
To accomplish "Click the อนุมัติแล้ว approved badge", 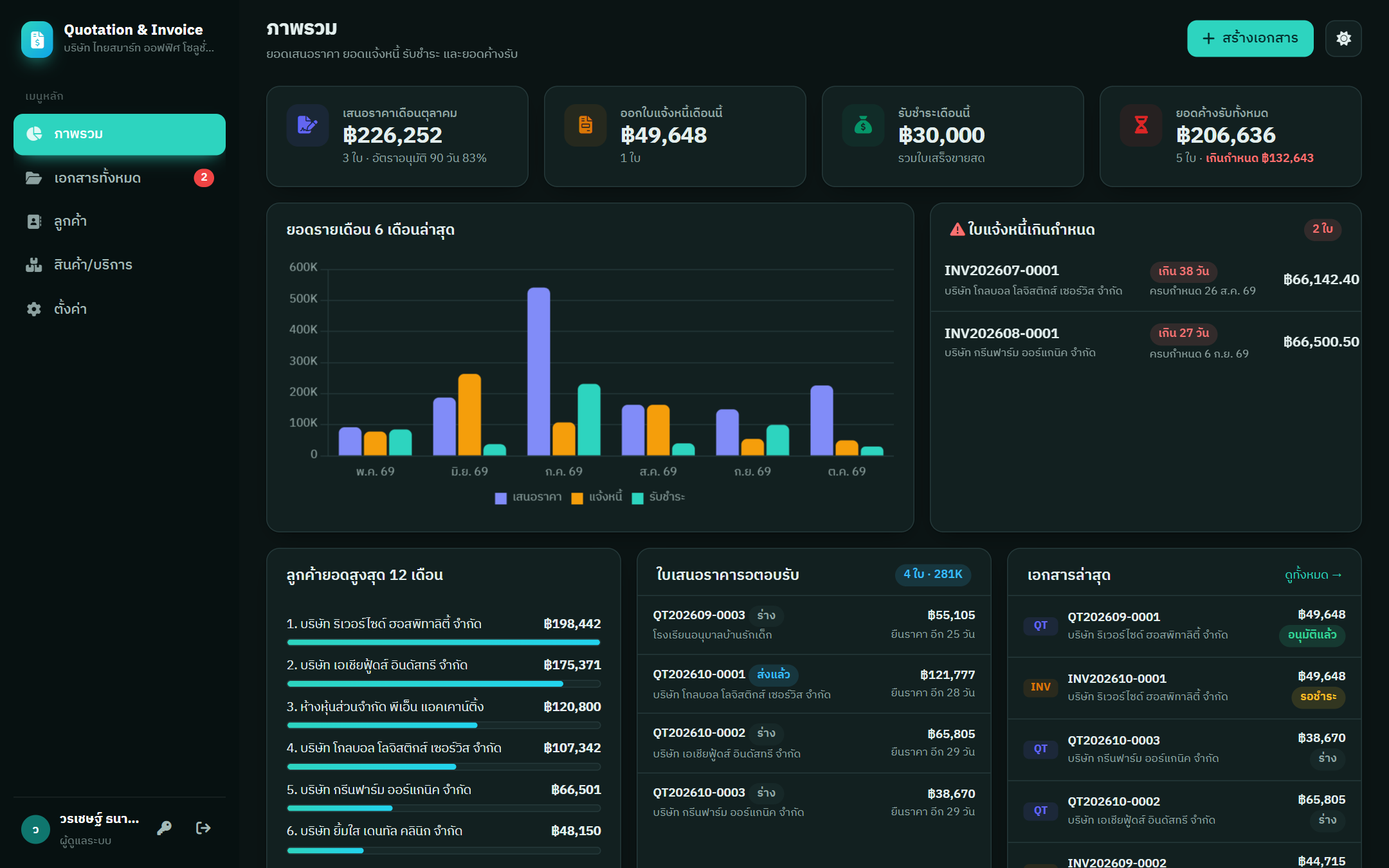I will 1312,635.
